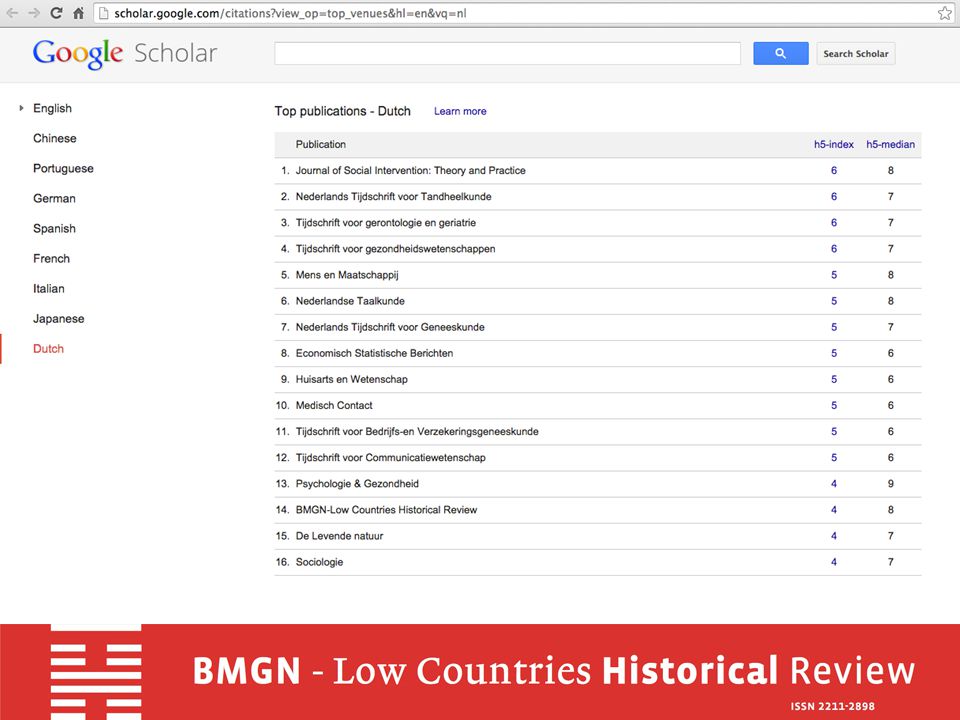Click the blue magnifier search button
Screen dimensions: 960x720
point(781,53)
